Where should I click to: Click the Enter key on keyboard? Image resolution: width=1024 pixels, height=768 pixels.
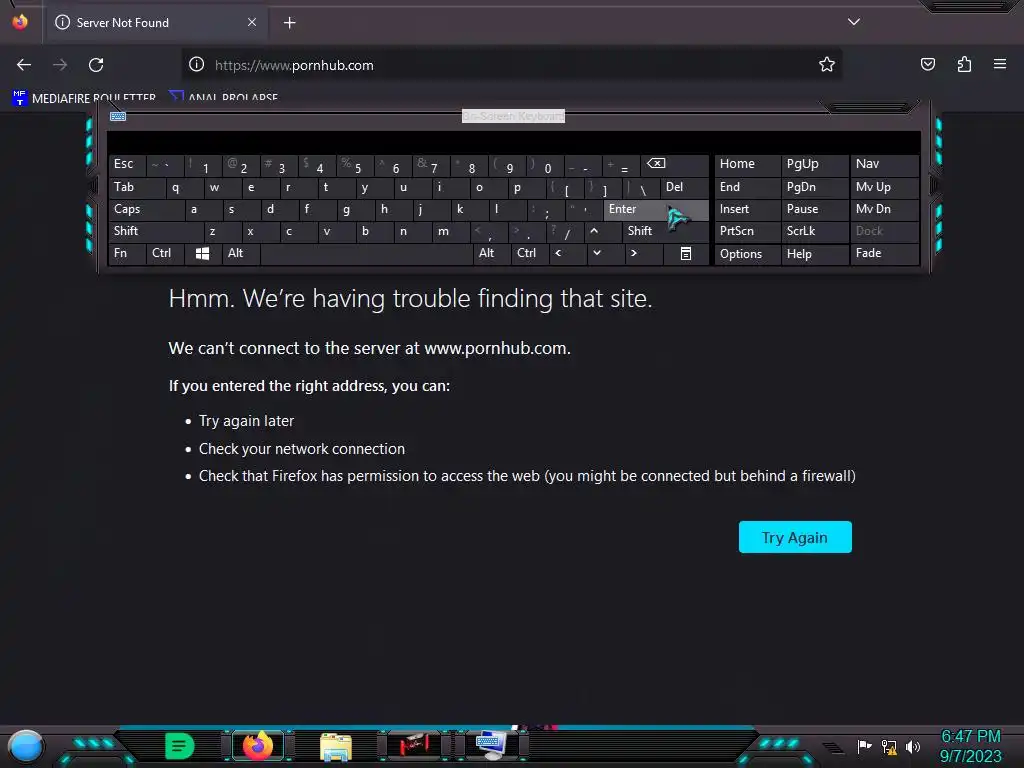point(656,209)
